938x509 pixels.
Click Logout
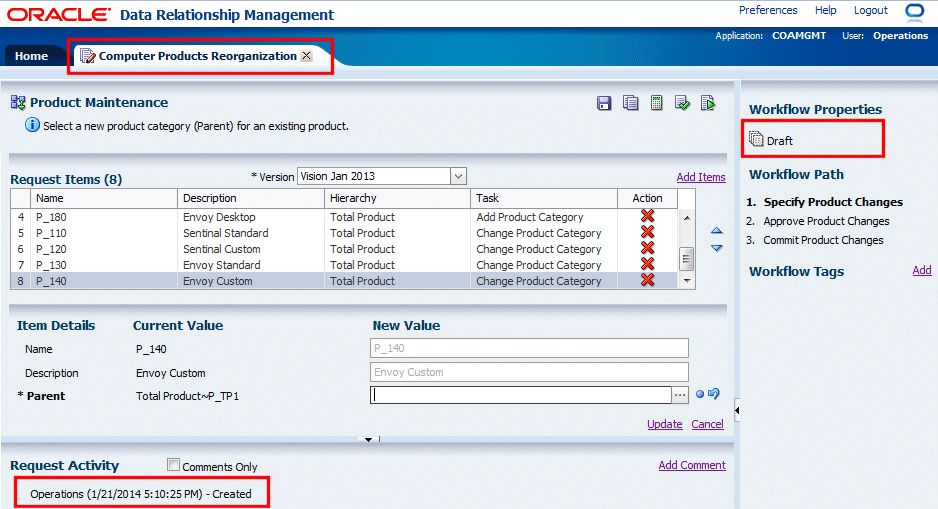(870, 10)
